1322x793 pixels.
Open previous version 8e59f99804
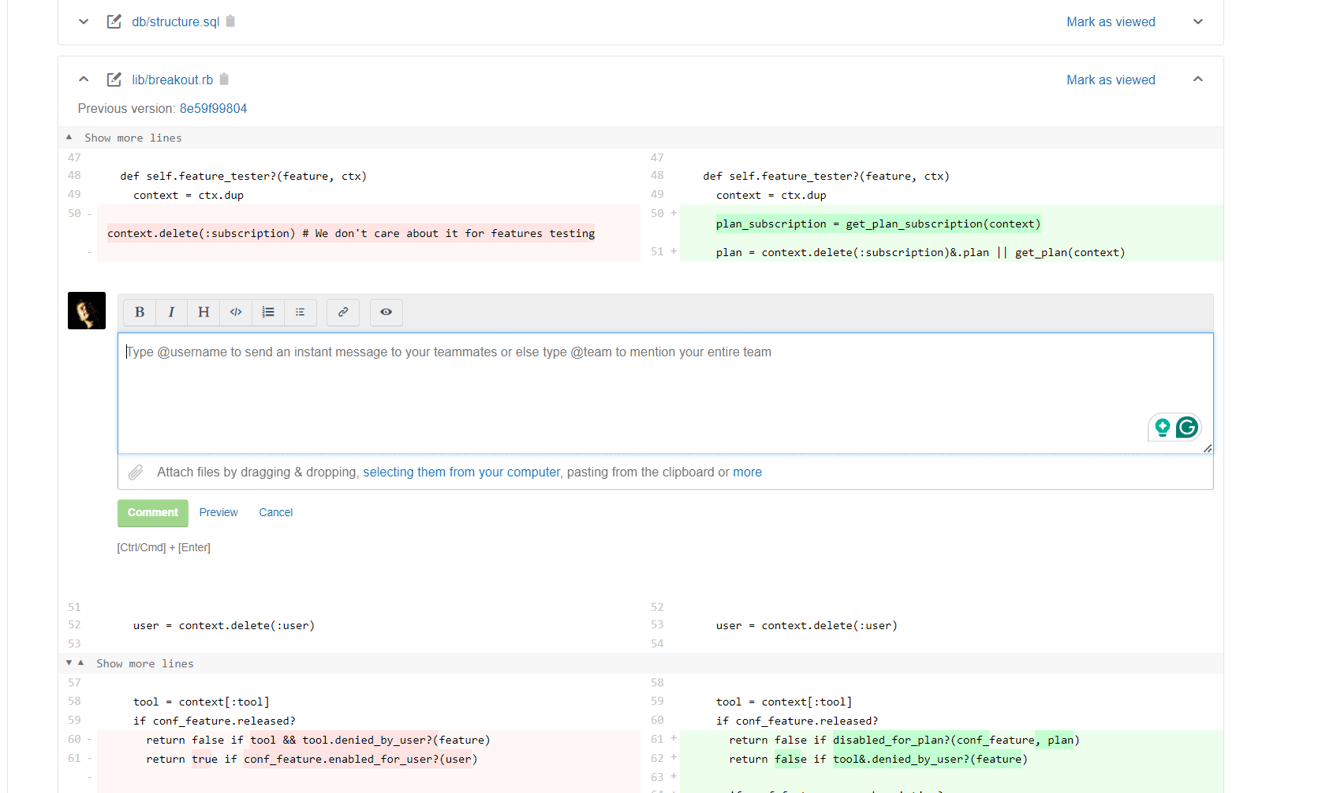point(213,108)
